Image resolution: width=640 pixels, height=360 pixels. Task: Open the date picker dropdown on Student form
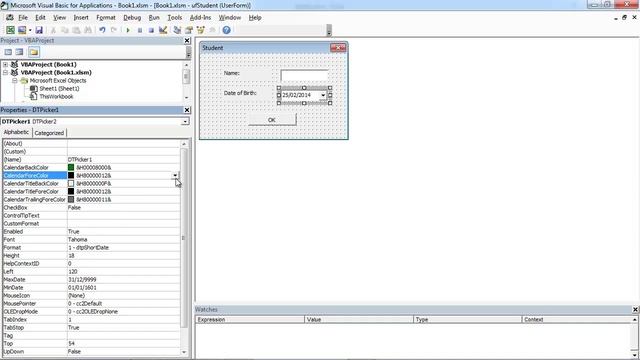click(x=323, y=95)
